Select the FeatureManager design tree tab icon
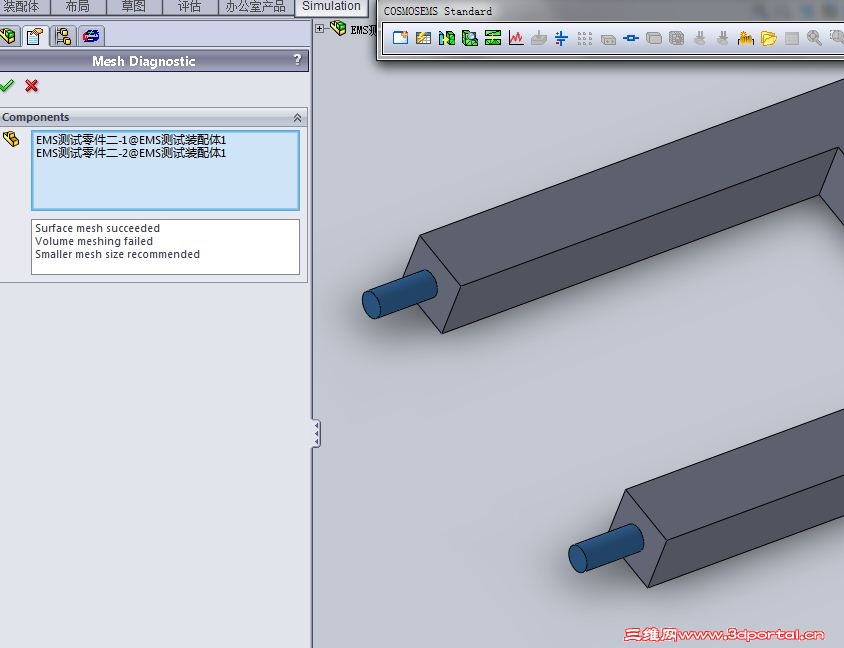The height and width of the screenshot is (648, 844). coord(9,36)
